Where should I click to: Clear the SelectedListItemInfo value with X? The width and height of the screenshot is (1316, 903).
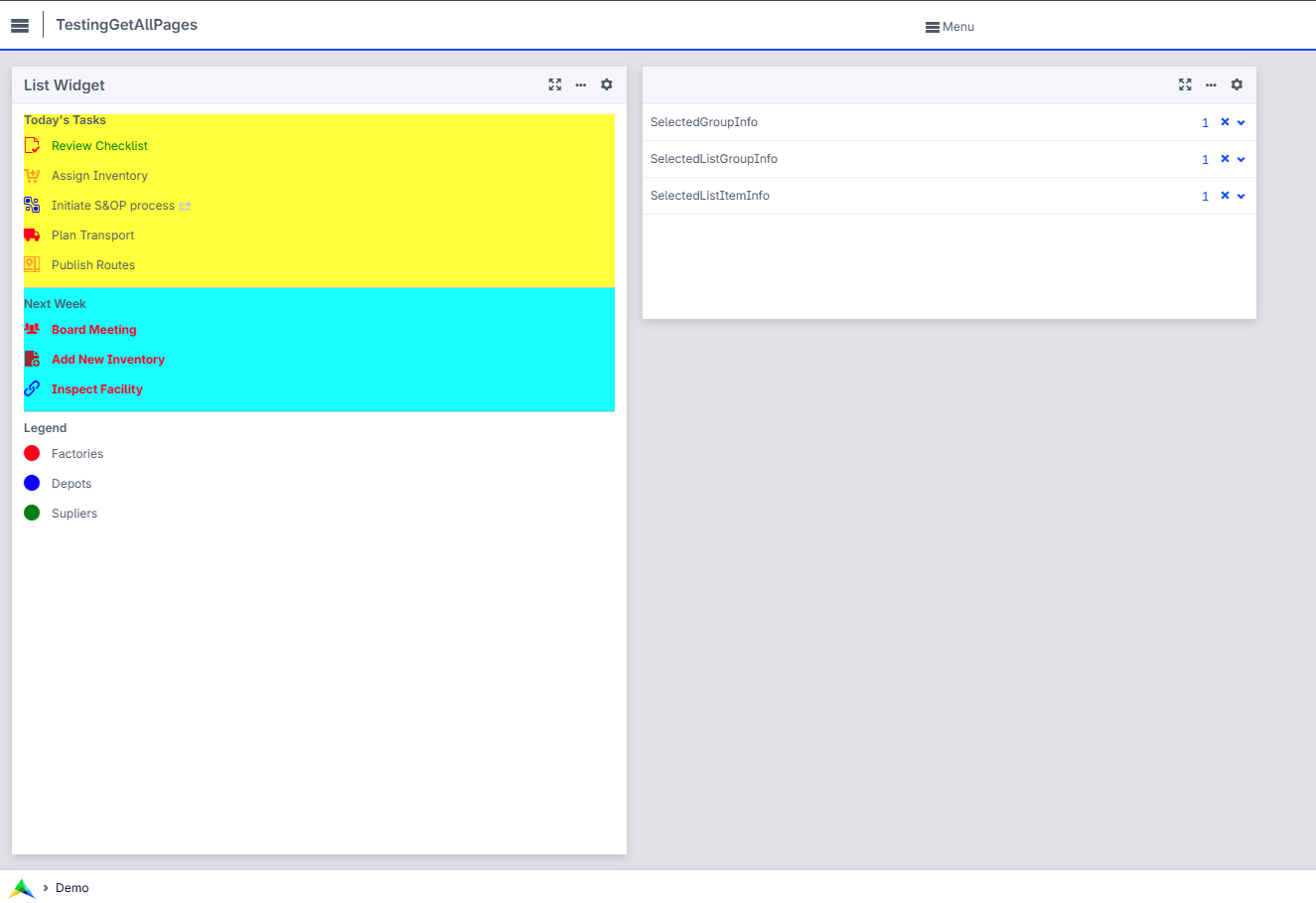tap(1225, 196)
